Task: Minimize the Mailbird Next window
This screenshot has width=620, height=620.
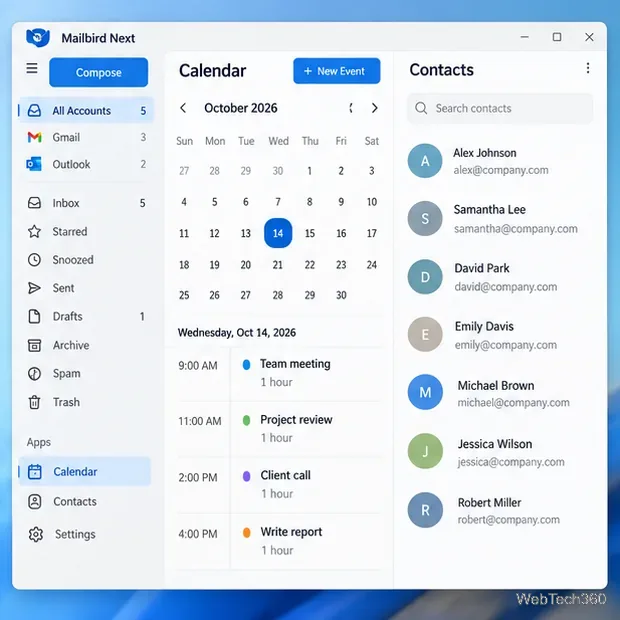Action: [524, 37]
